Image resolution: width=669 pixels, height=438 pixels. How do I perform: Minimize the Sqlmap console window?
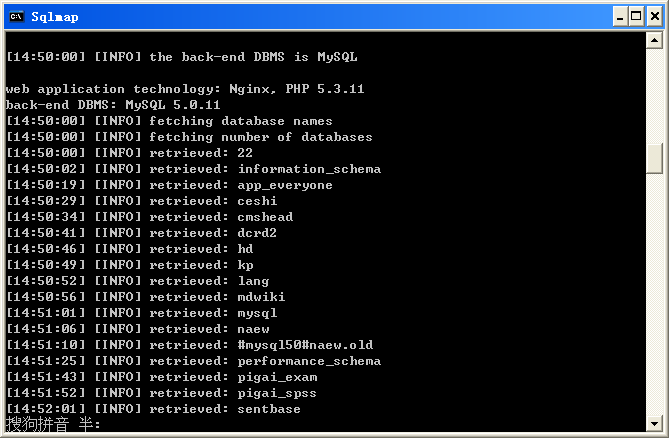click(x=620, y=17)
